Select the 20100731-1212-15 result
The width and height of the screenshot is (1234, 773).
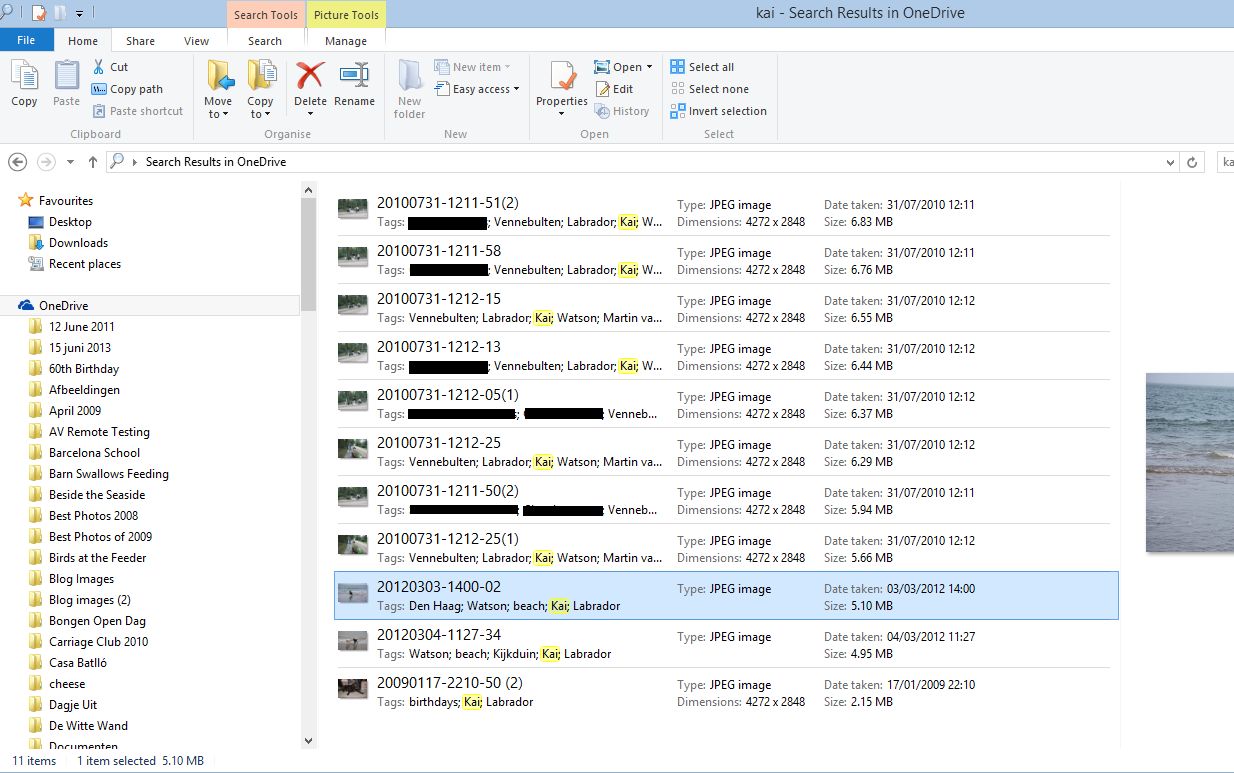coord(726,308)
